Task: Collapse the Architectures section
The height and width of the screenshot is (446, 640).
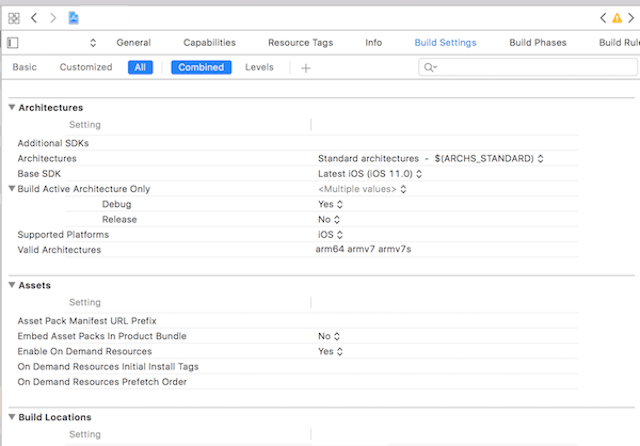Action: [x=12, y=107]
